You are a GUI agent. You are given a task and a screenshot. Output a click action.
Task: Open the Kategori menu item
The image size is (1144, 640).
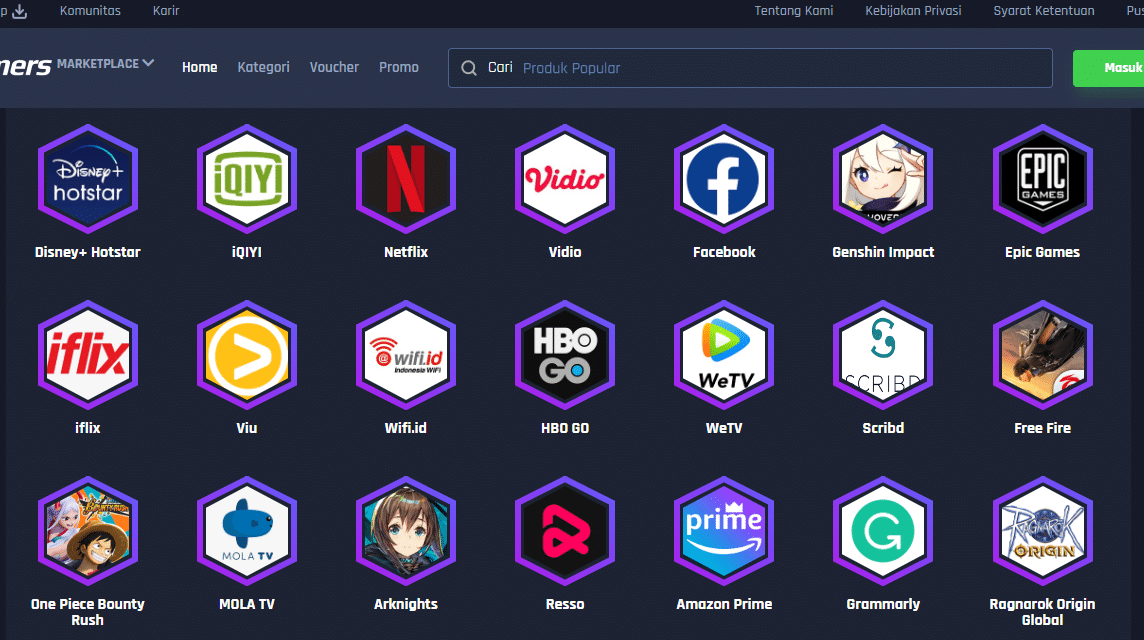click(x=263, y=67)
